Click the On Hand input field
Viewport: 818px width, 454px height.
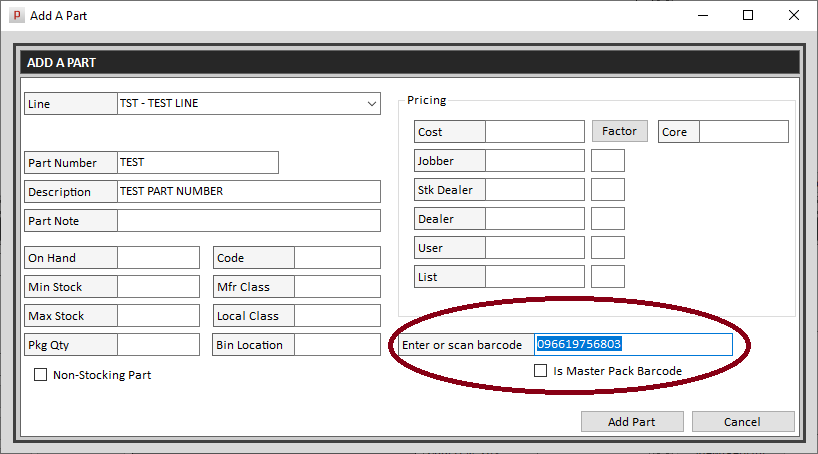(159, 258)
